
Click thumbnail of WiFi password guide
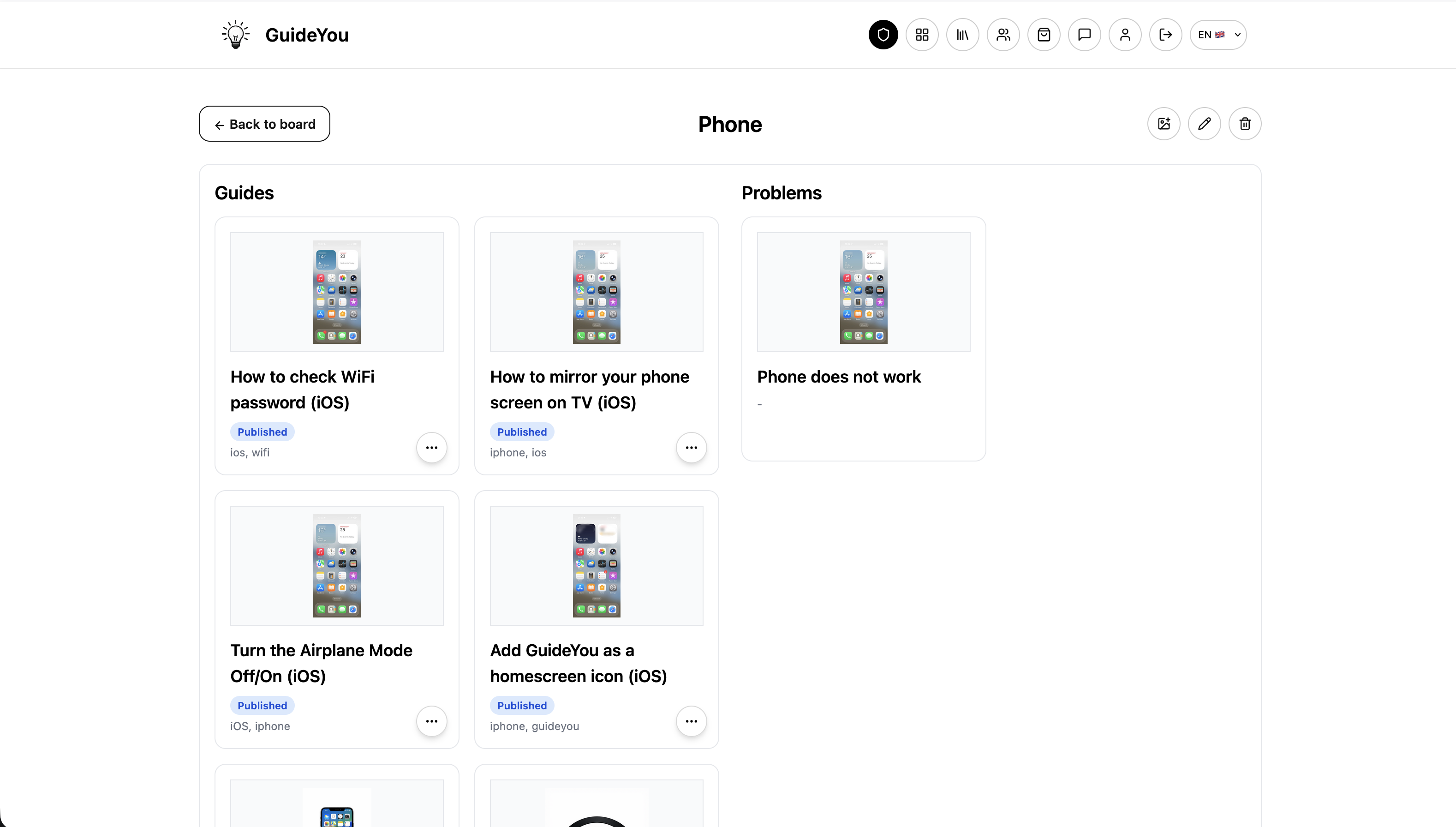coord(337,292)
